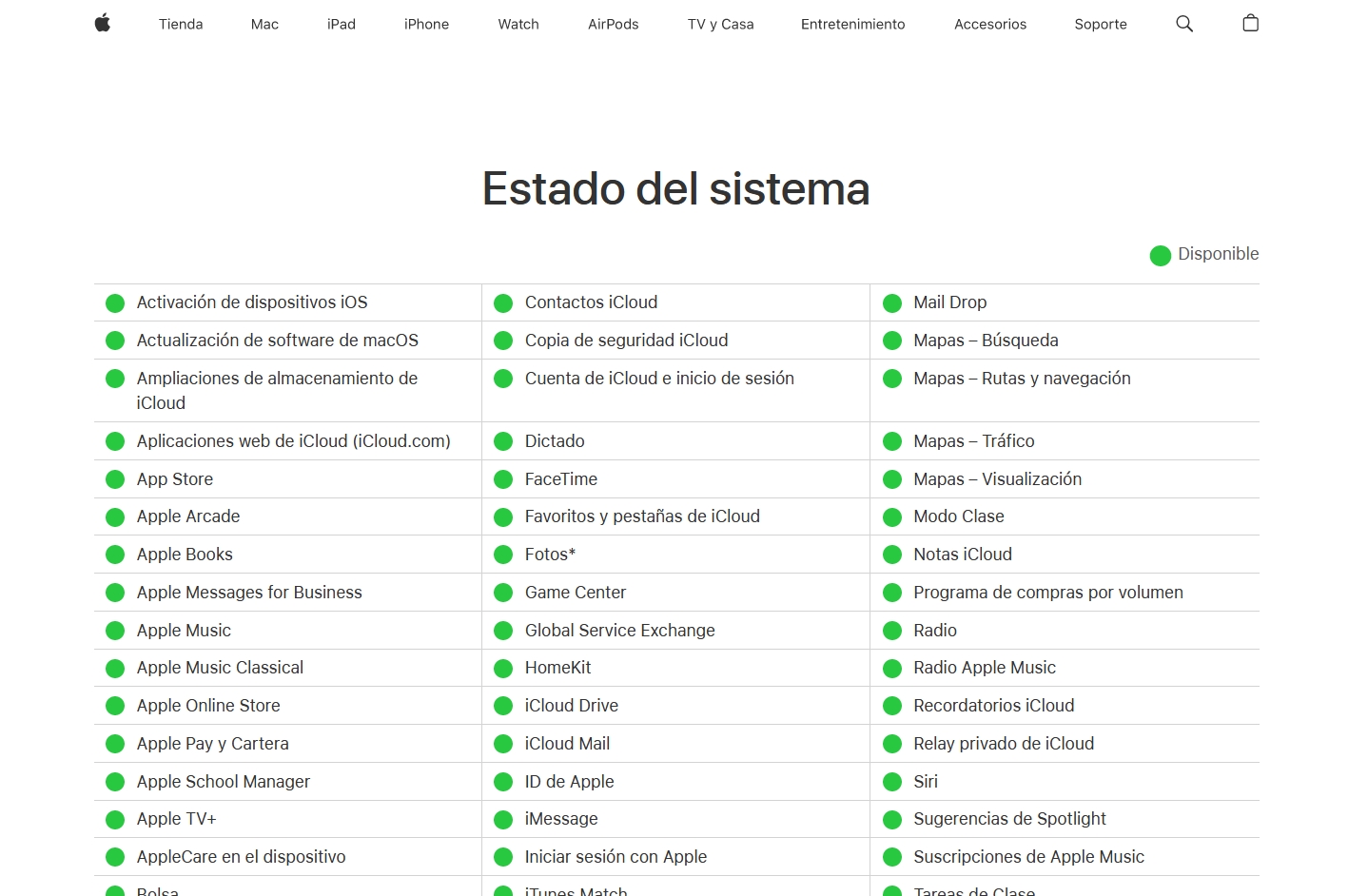The height and width of the screenshot is (896, 1368).
Task: Click the green status dot beside Dictado
Action: pos(503,441)
